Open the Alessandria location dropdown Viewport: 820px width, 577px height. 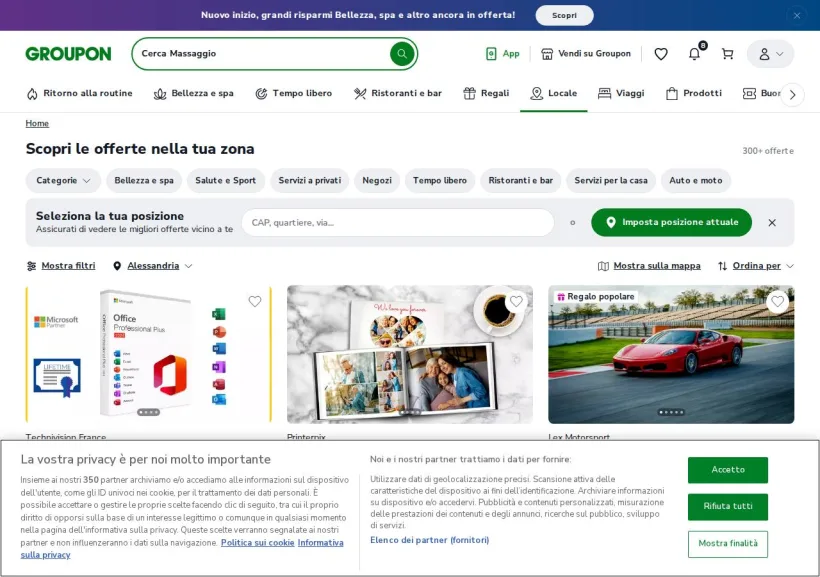click(153, 266)
